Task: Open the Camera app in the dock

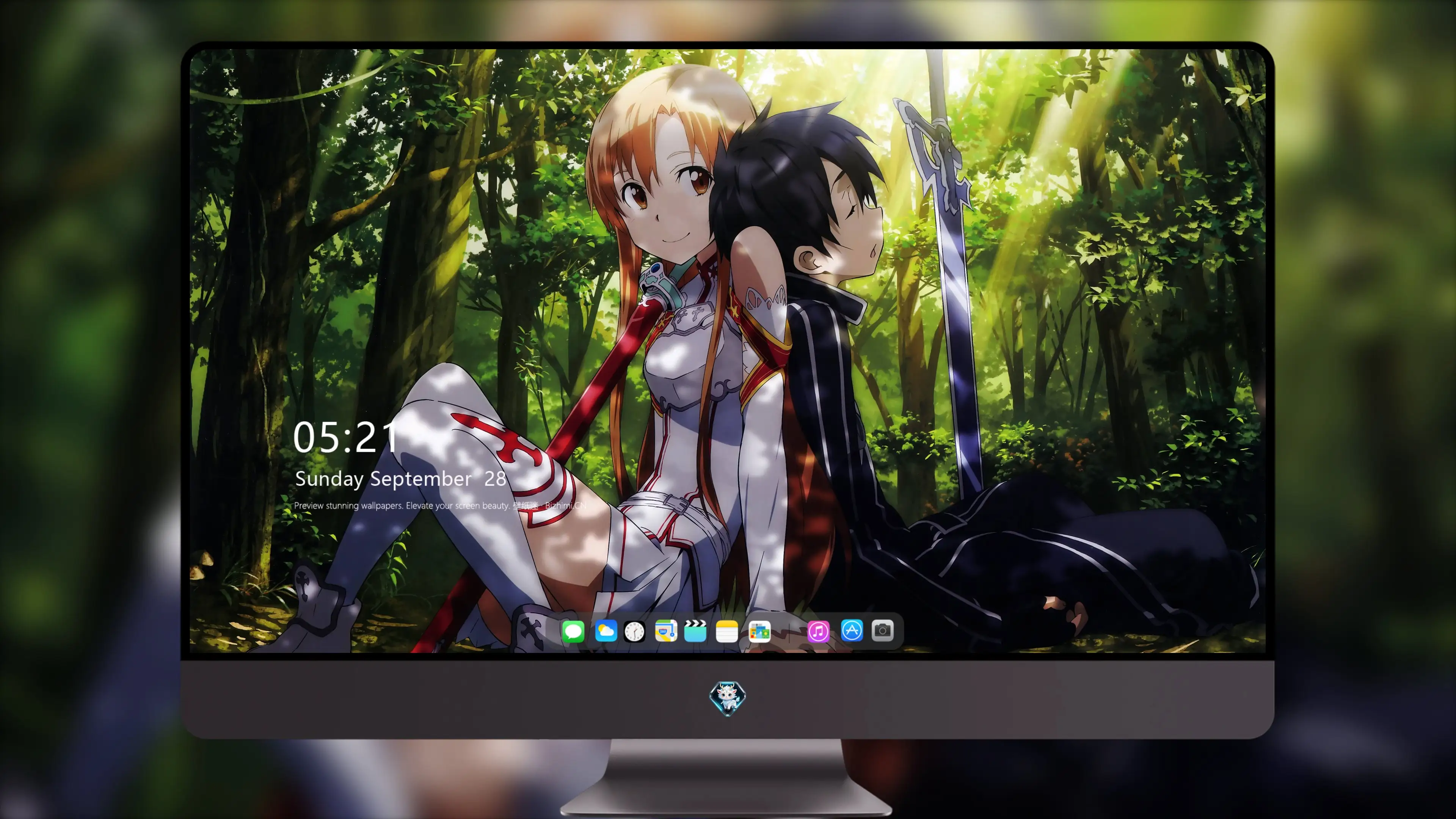Action: pyautogui.click(x=882, y=630)
